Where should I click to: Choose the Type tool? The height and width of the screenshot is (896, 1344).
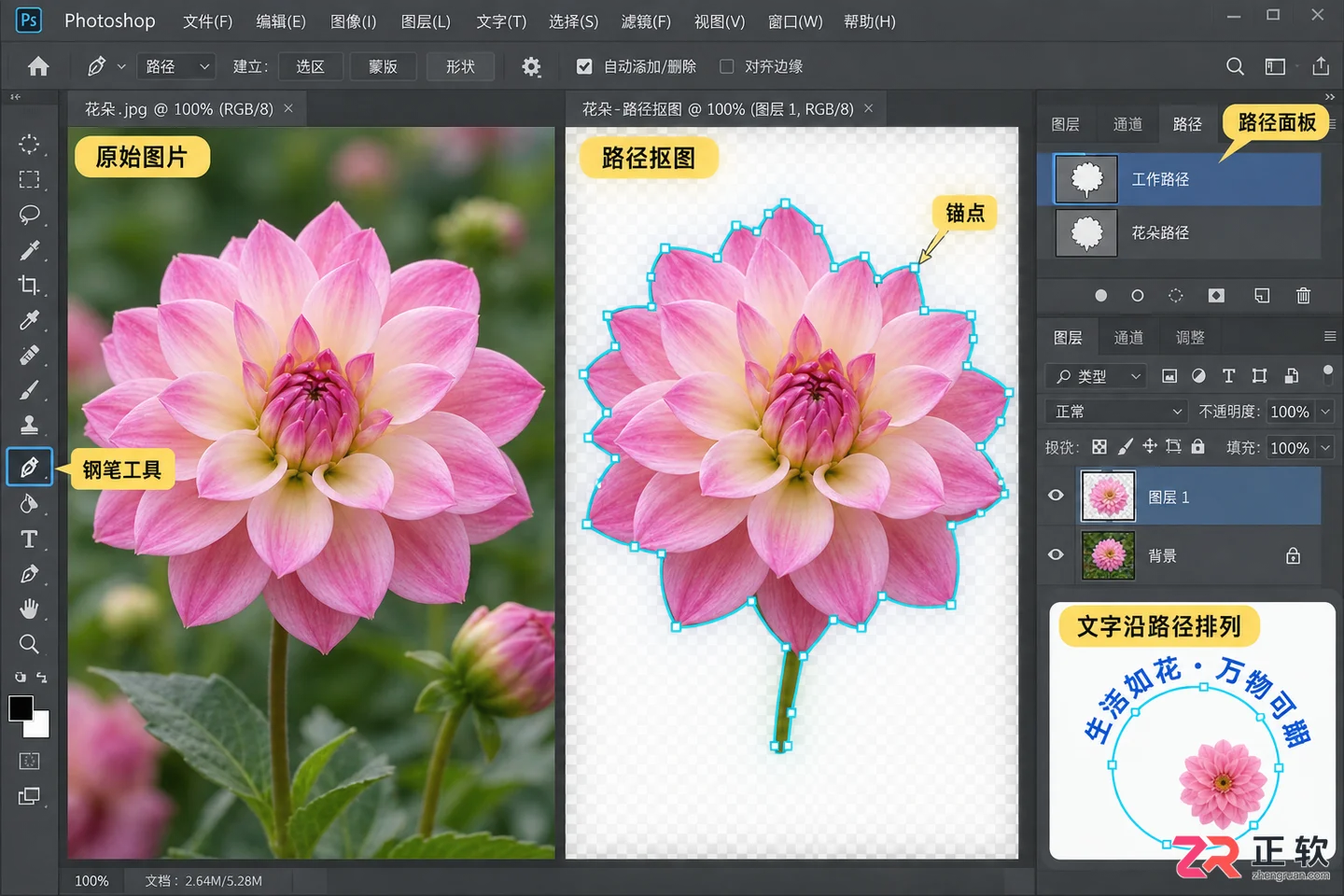(x=29, y=539)
